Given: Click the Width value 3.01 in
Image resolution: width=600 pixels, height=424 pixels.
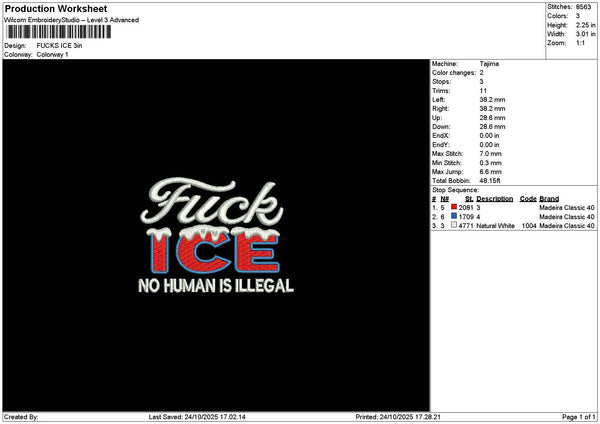Looking at the screenshot, I should [x=585, y=34].
